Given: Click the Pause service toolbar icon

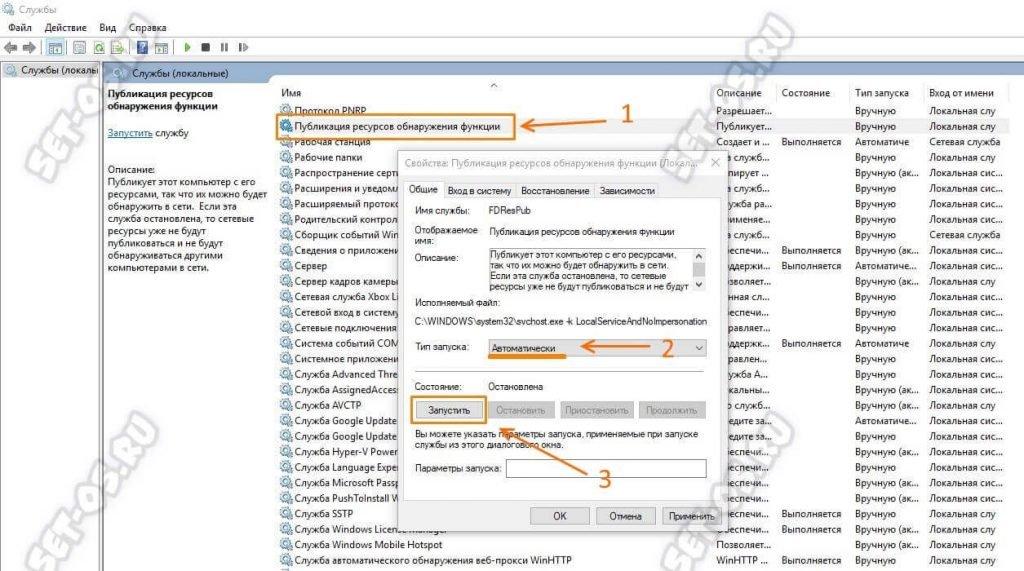Looking at the screenshot, I should [x=224, y=48].
